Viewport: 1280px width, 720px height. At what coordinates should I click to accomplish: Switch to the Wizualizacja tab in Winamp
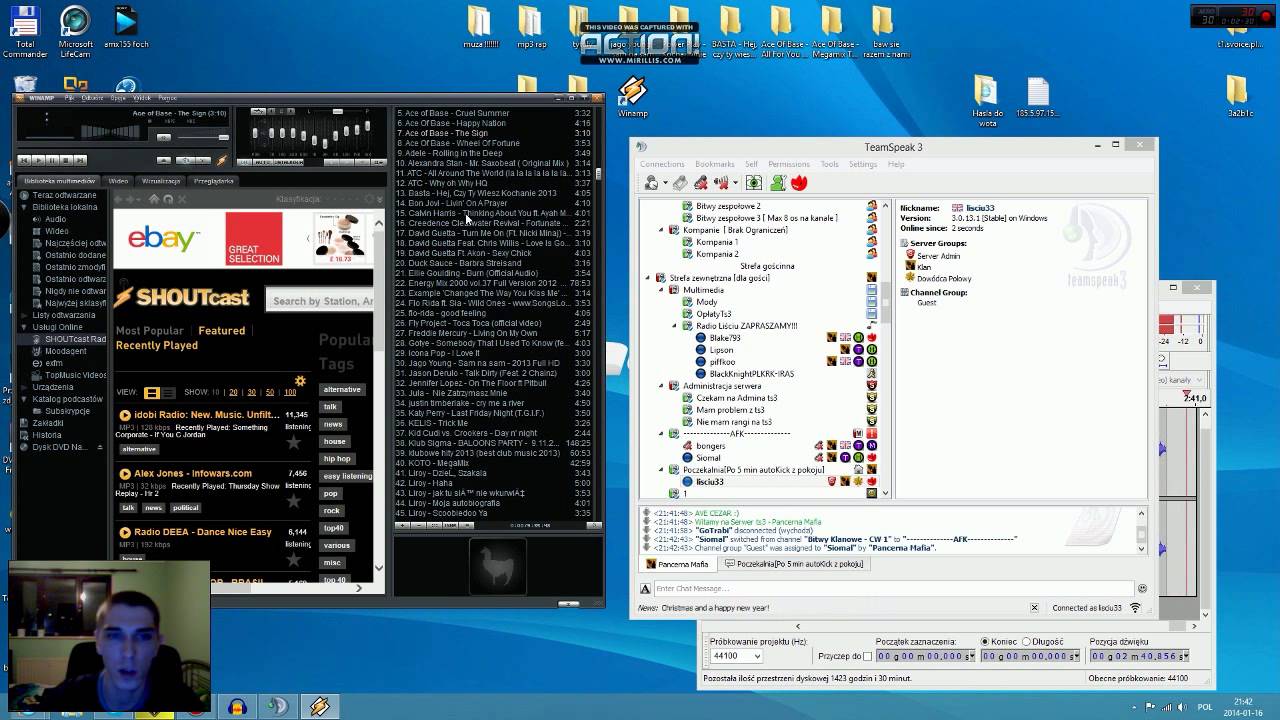161,181
